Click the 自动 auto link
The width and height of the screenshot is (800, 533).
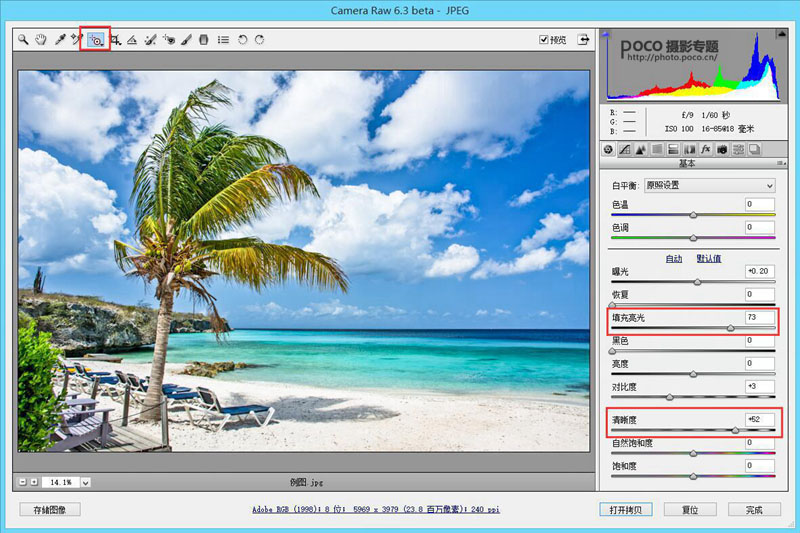tap(673, 259)
